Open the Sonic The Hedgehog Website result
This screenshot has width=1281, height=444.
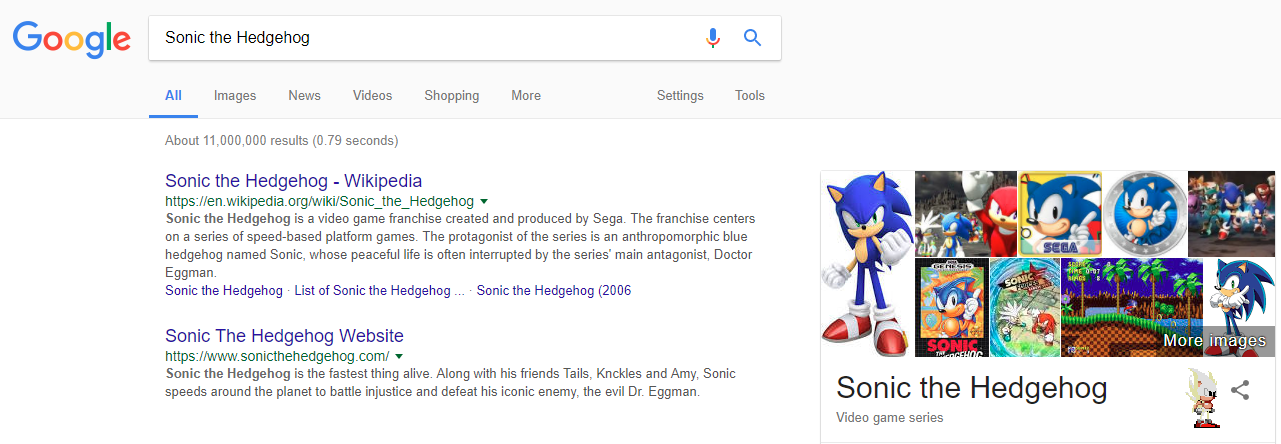click(x=284, y=336)
